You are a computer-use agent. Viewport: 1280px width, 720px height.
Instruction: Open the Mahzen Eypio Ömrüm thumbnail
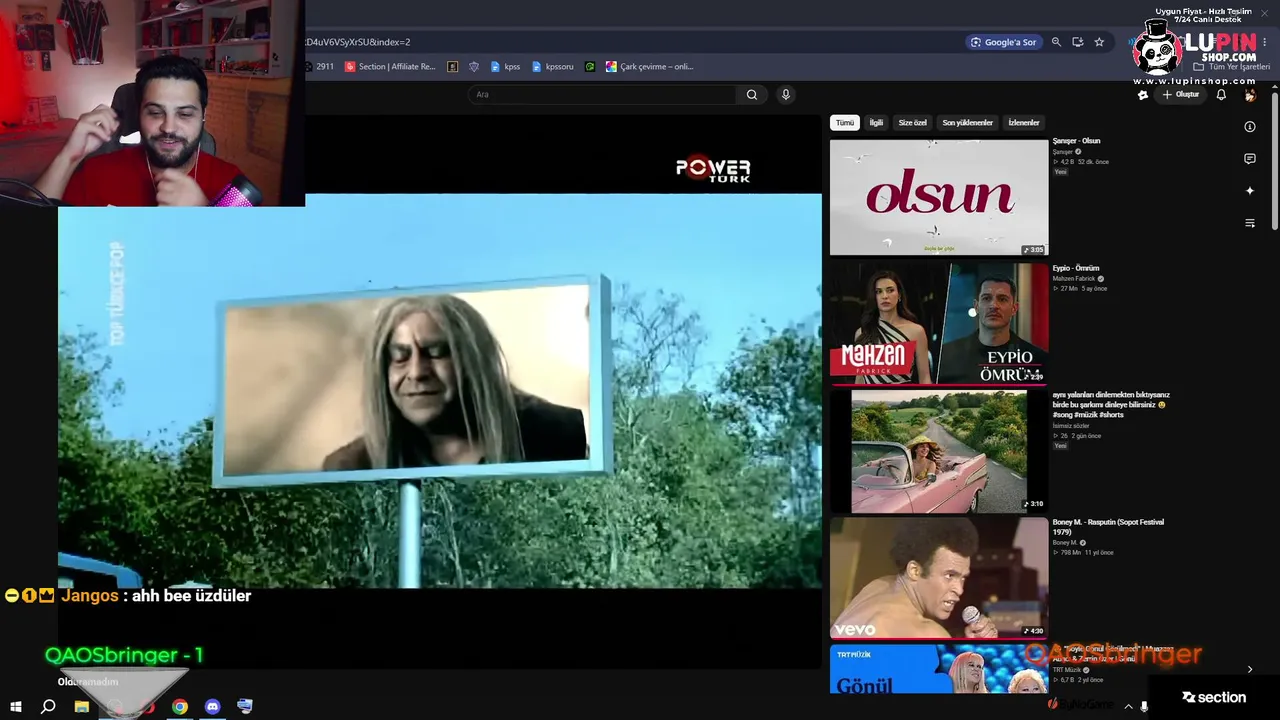pyautogui.click(x=939, y=324)
